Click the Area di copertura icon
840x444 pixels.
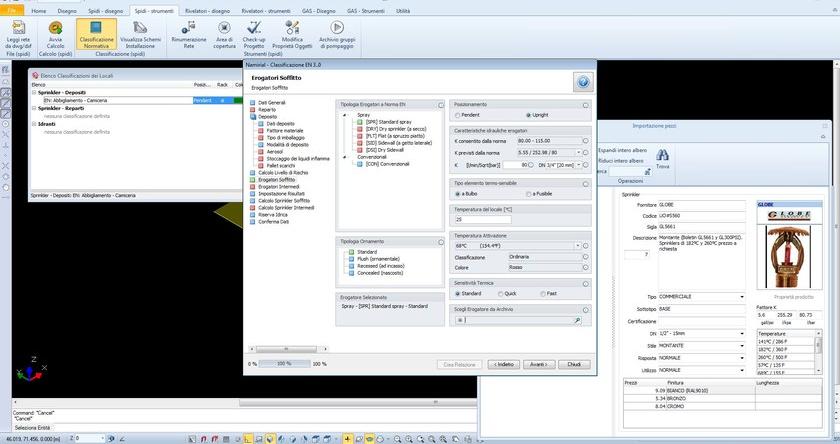pyautogui.click(x=225, y=29)
